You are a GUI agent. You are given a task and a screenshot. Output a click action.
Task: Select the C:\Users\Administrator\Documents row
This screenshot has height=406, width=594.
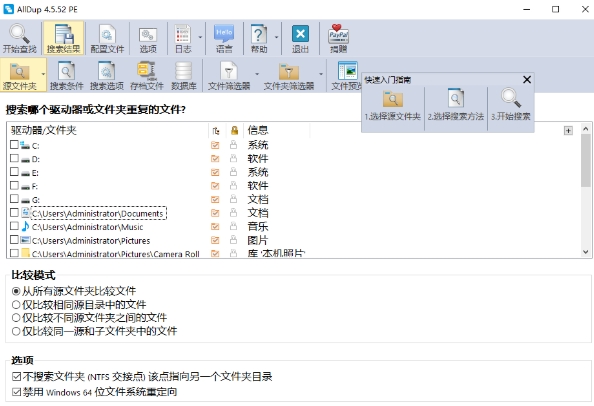coord(98,213)
